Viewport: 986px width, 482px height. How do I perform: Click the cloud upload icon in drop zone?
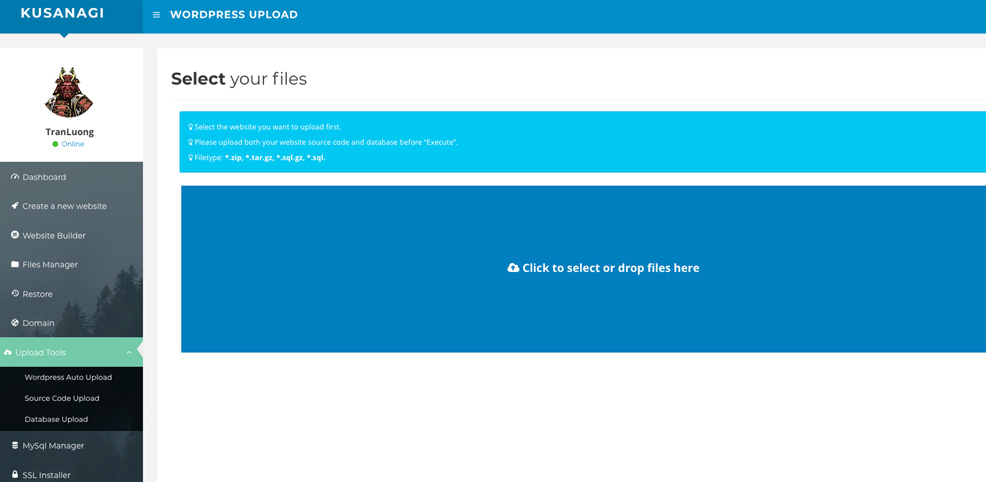coord(513,268)
